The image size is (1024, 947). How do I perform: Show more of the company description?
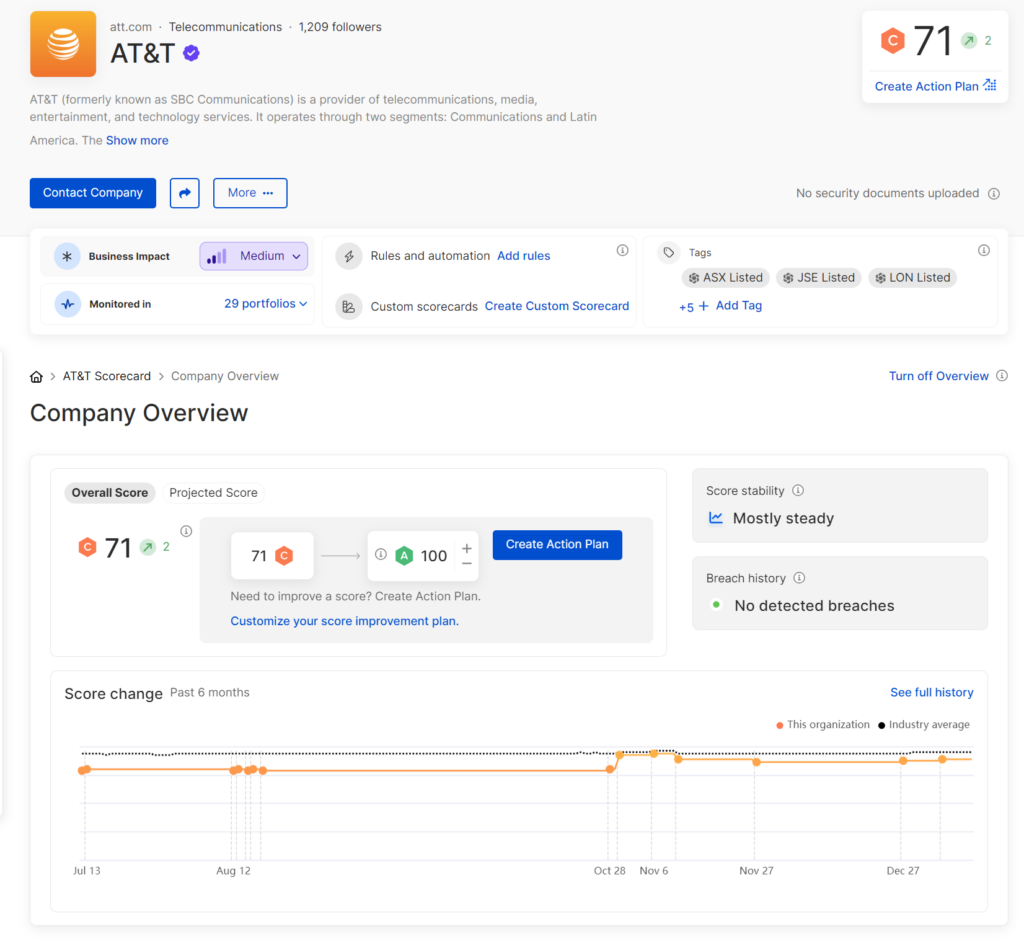(137, 140)
